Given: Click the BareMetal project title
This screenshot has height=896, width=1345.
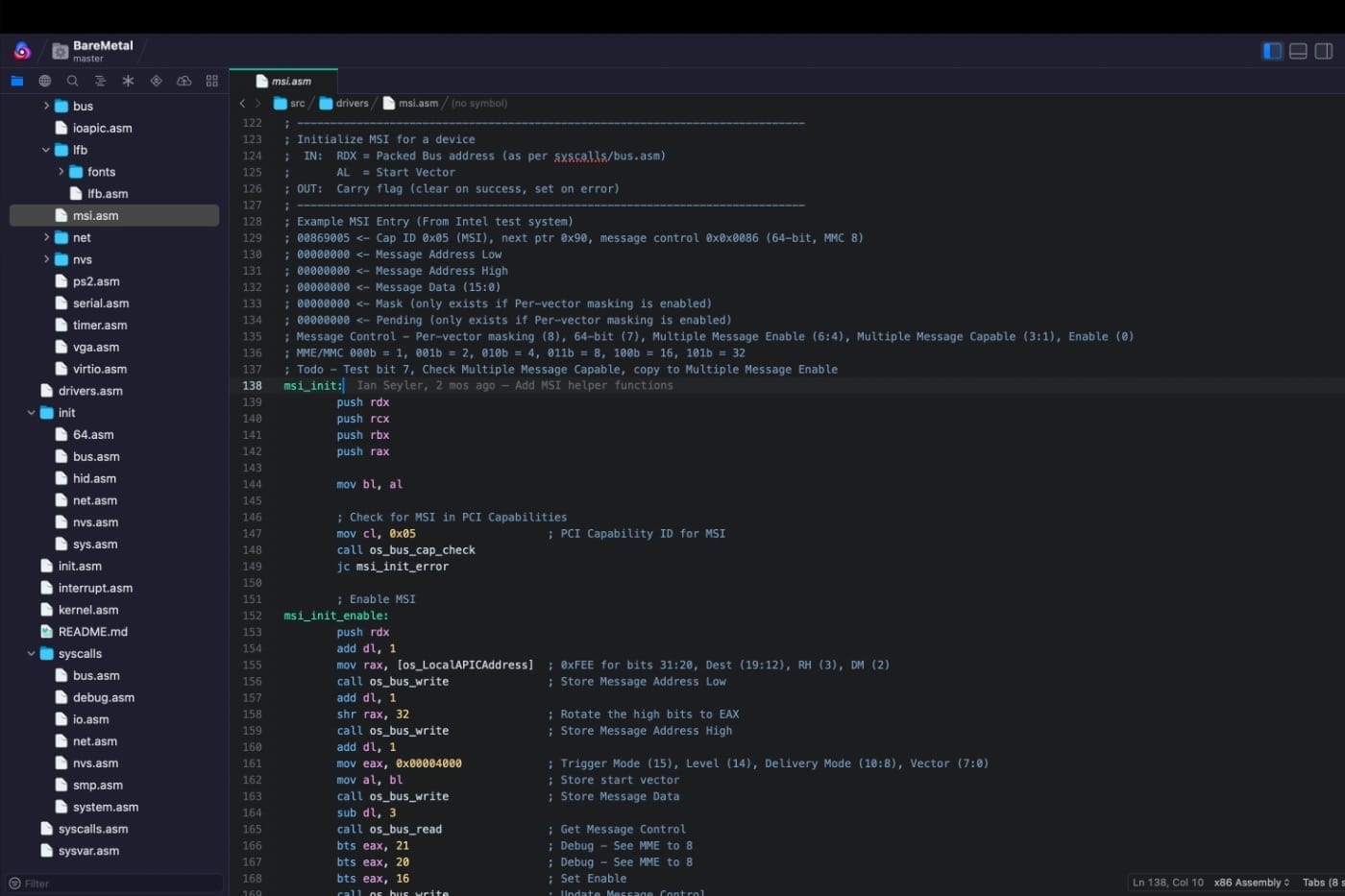Looking at the screenshot, I should point(103,45).
